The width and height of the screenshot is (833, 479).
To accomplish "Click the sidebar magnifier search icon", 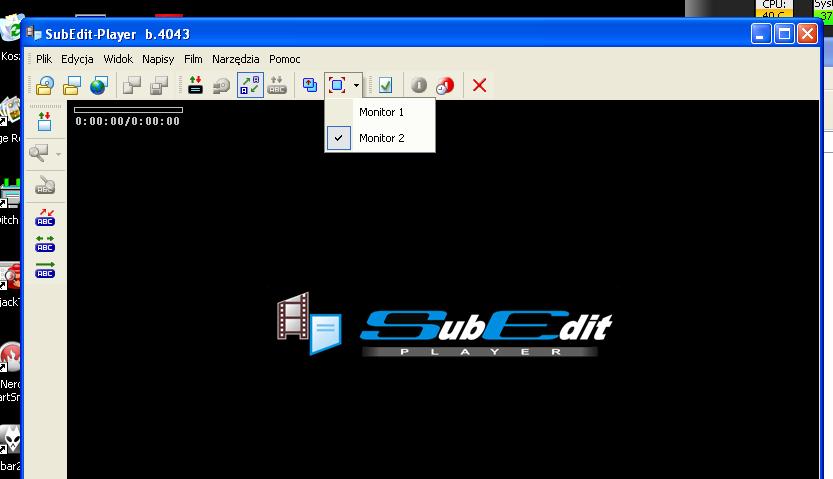I will [39, 153].
